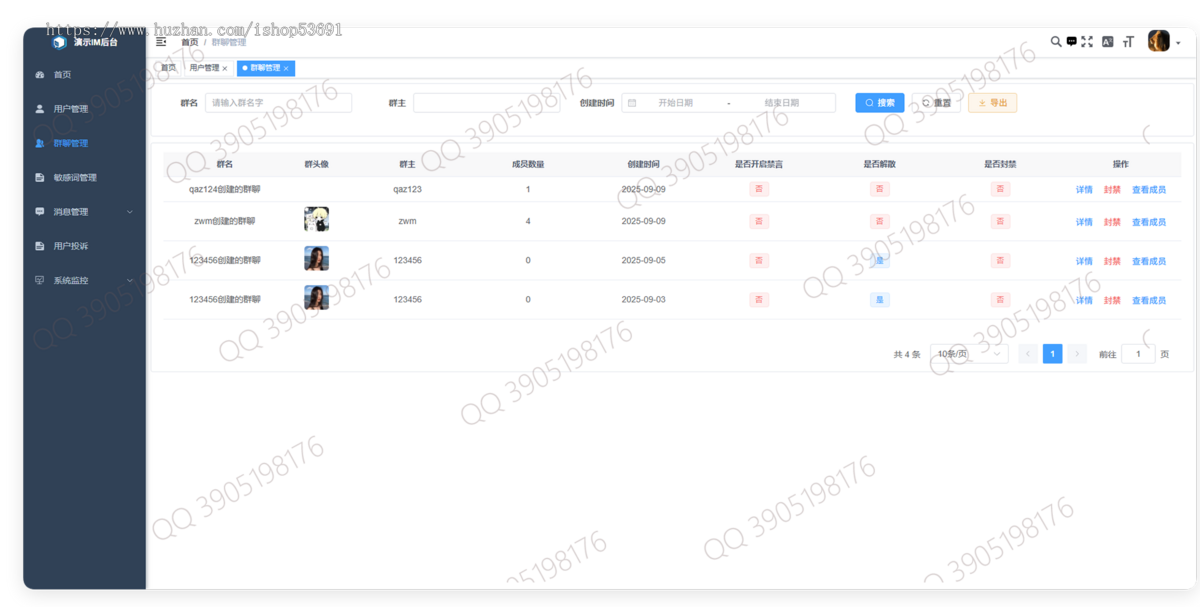Switch to the 首页 page tab

coord(166,68)
